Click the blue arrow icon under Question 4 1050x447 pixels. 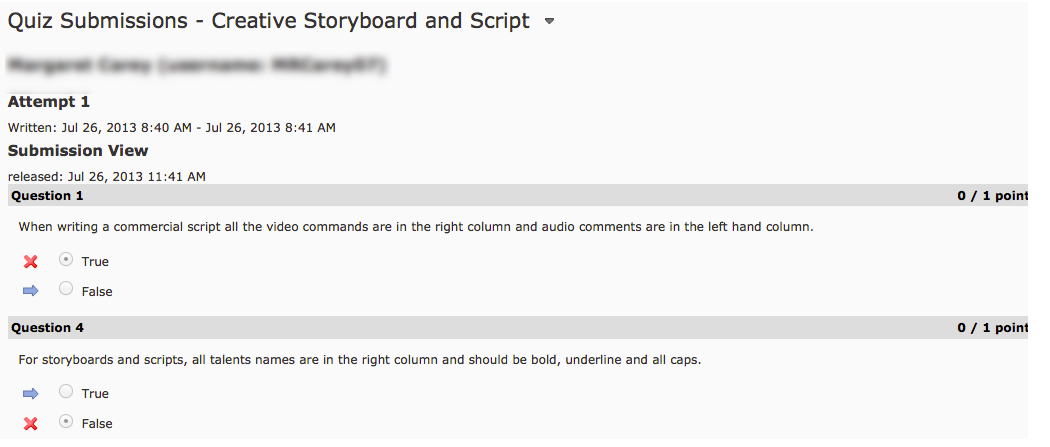pyautogui.click(x=31, y=393)
